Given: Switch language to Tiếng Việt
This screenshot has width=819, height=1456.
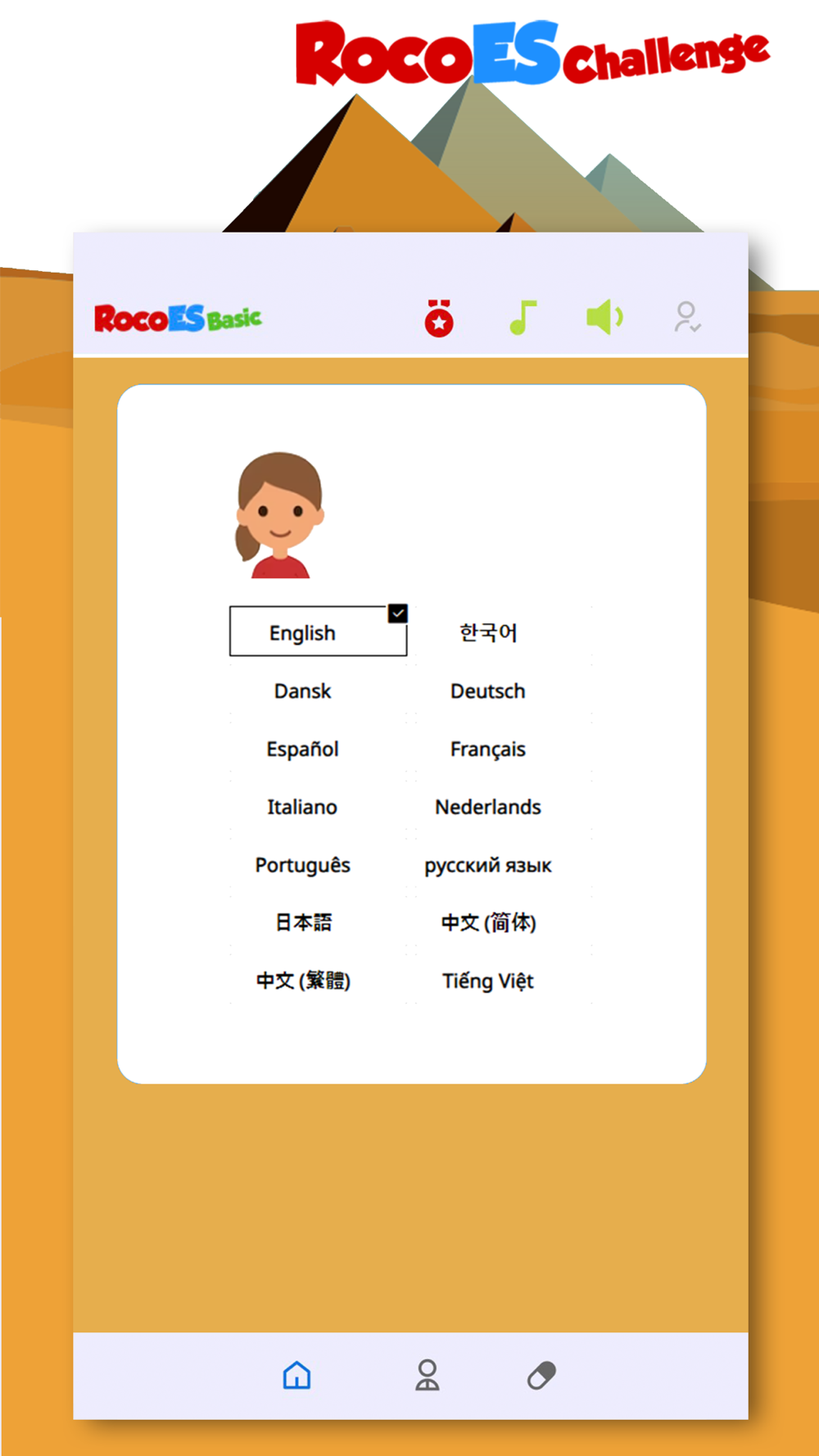Looking at the screenshot, I should (488, 981).
